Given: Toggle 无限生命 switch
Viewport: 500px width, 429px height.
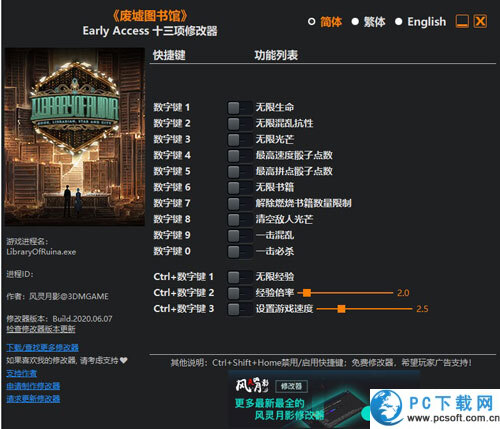Looking at the screenshot, I should pos(239,107).
